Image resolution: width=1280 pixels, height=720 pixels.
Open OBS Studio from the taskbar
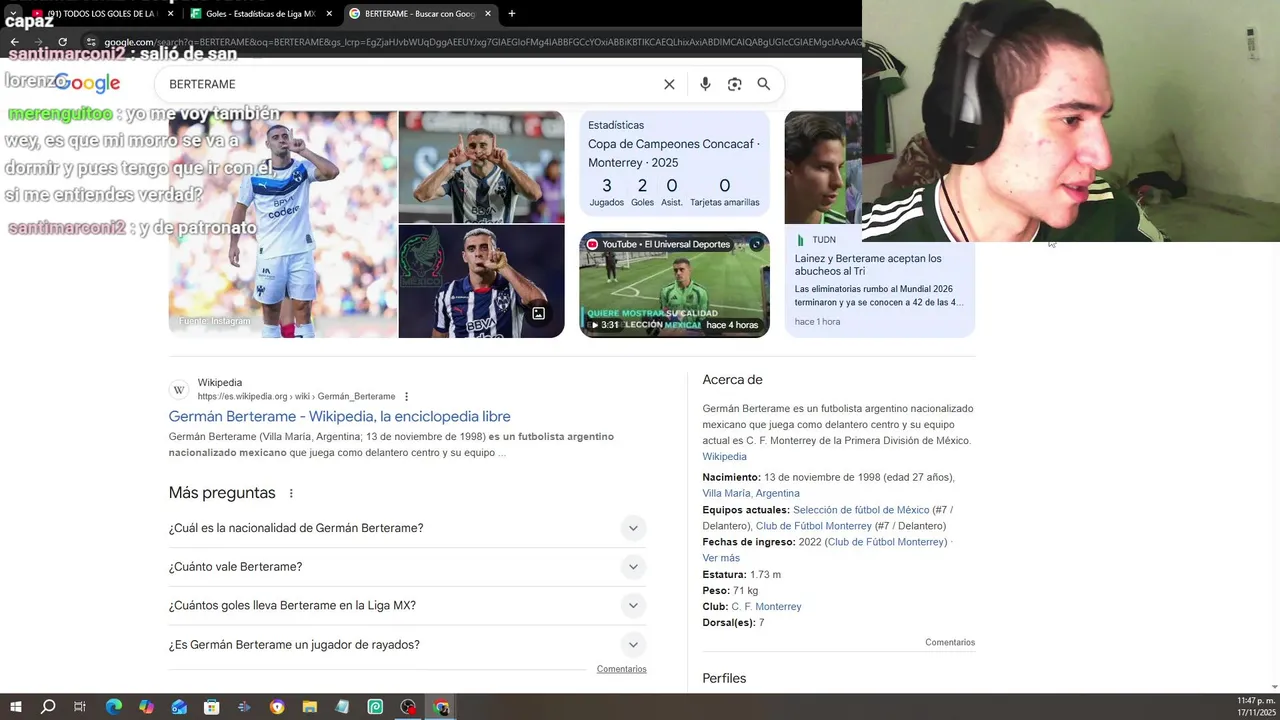[408, 707]
